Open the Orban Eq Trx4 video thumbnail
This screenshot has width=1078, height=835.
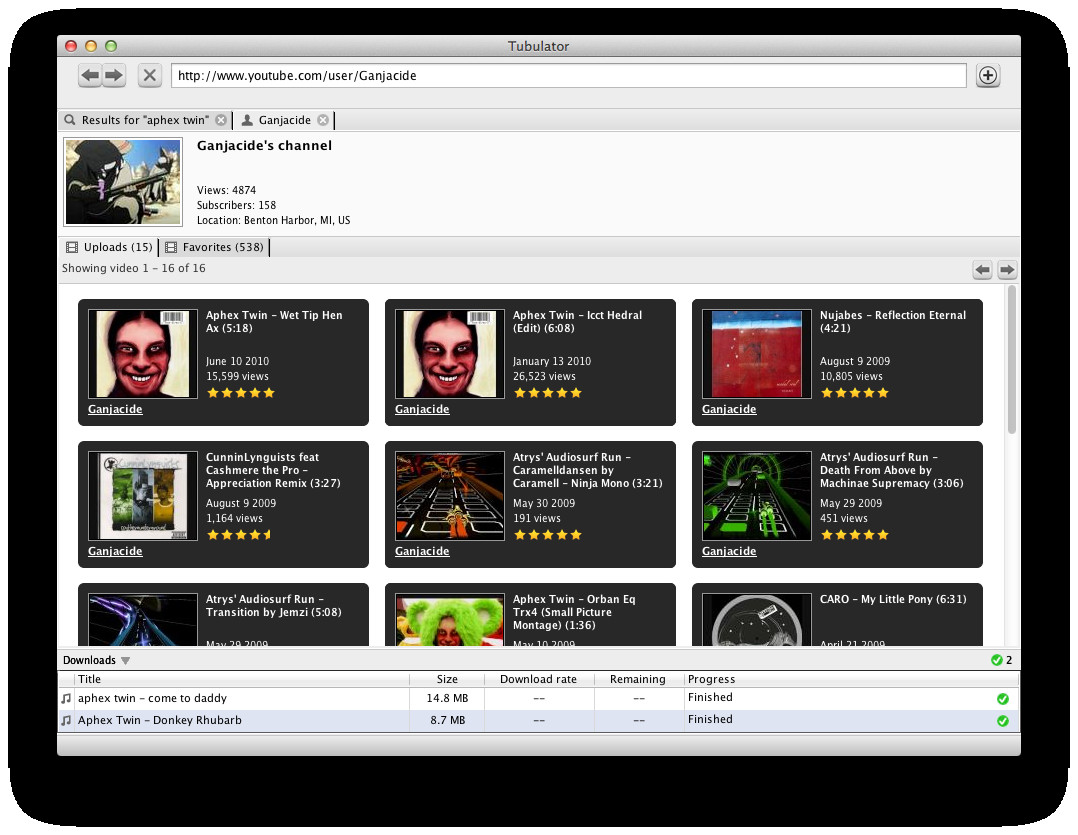point(450,620)
